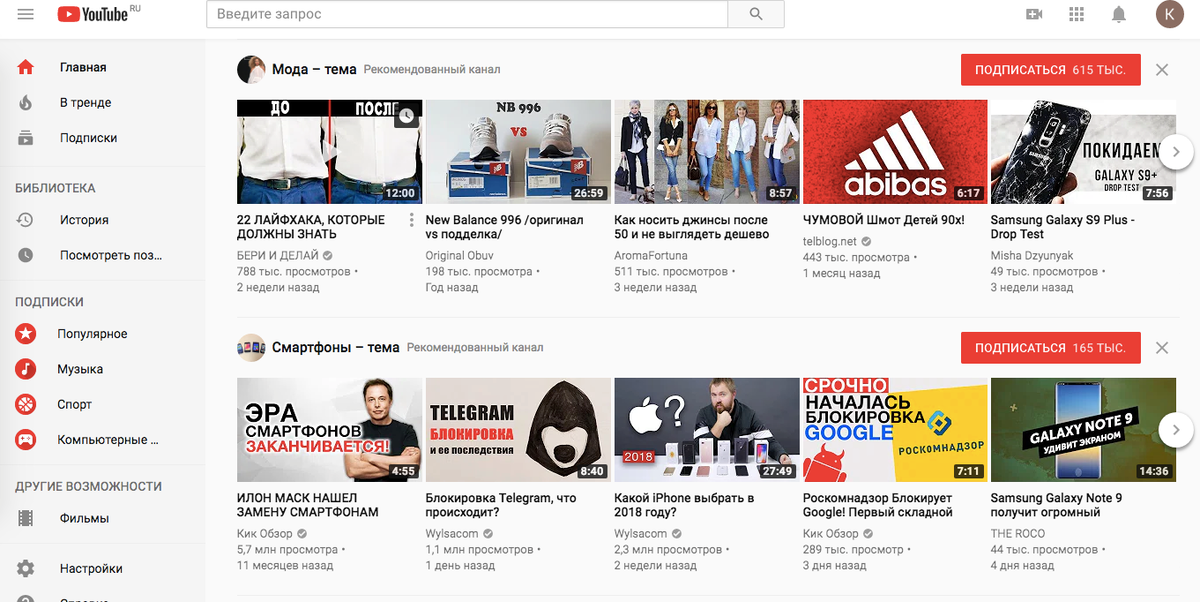Click the gamepad icon for Компьютерные
Image resolution: width=1200 pixels, height=602 pixels.
tap(26, 439)
